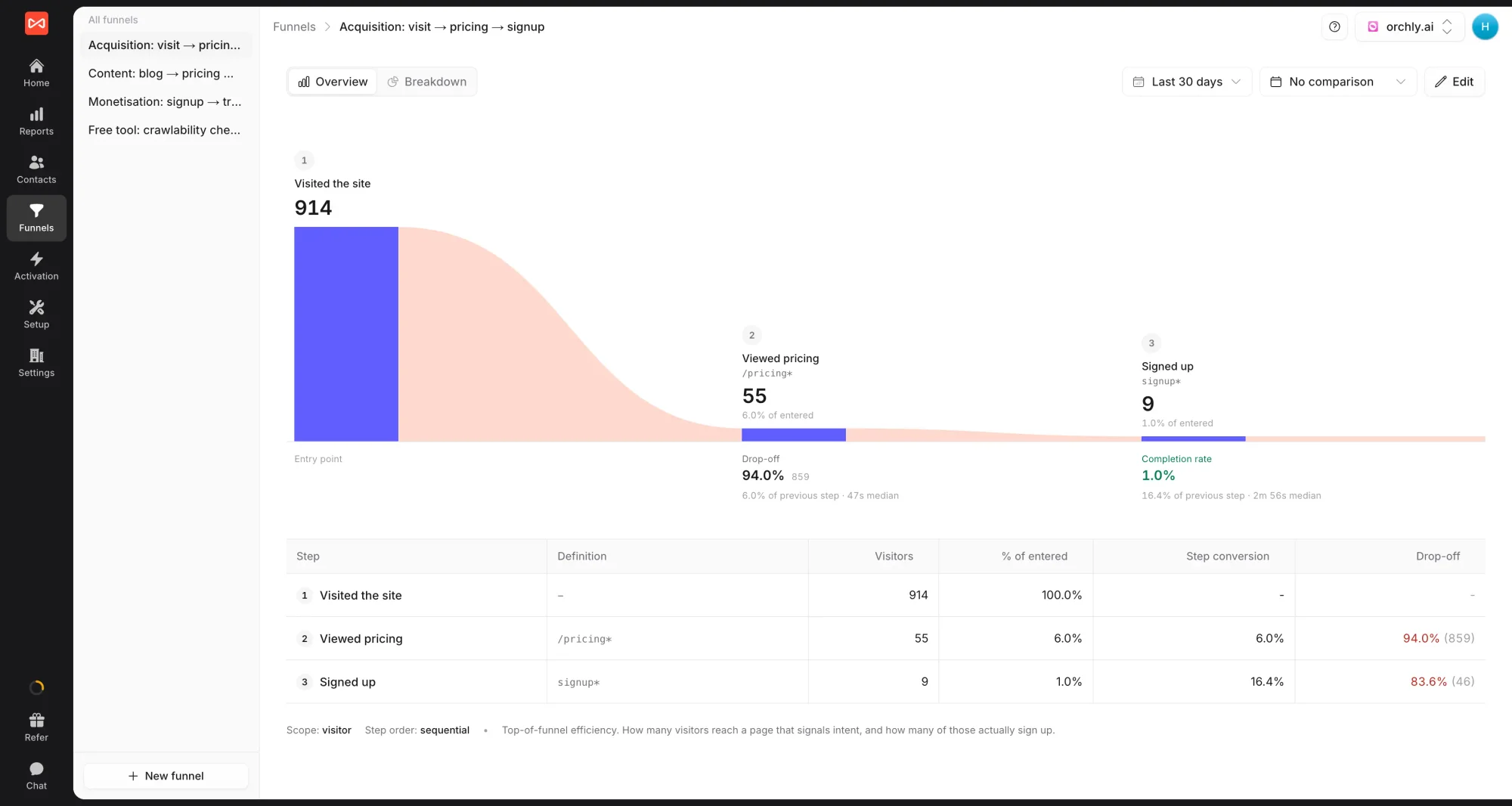Open the user avatar H menu

1485,27
